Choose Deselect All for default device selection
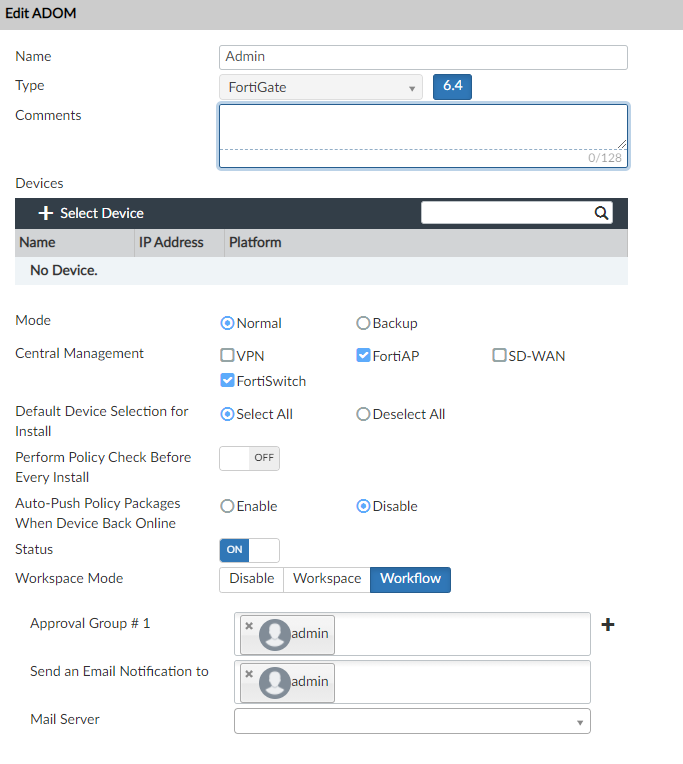This screenshot has width=683, height=764. [363, 414]
